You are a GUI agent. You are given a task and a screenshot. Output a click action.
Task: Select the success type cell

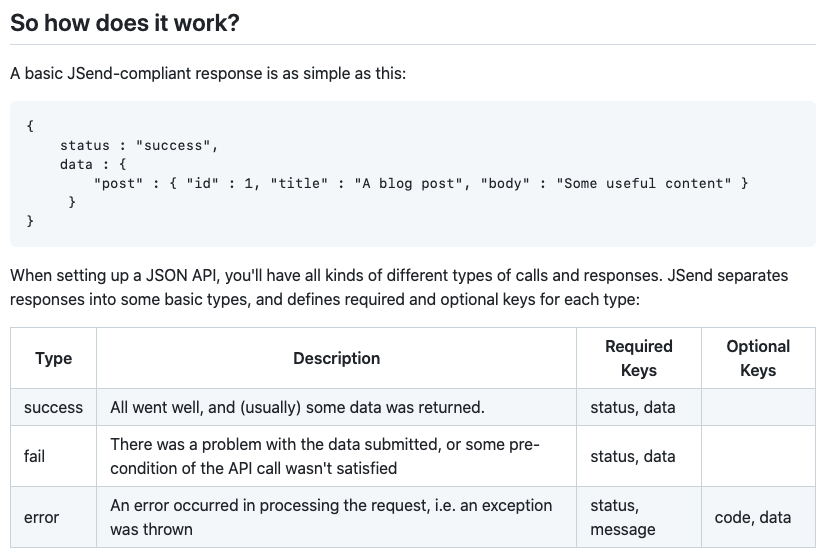[53, 407]
